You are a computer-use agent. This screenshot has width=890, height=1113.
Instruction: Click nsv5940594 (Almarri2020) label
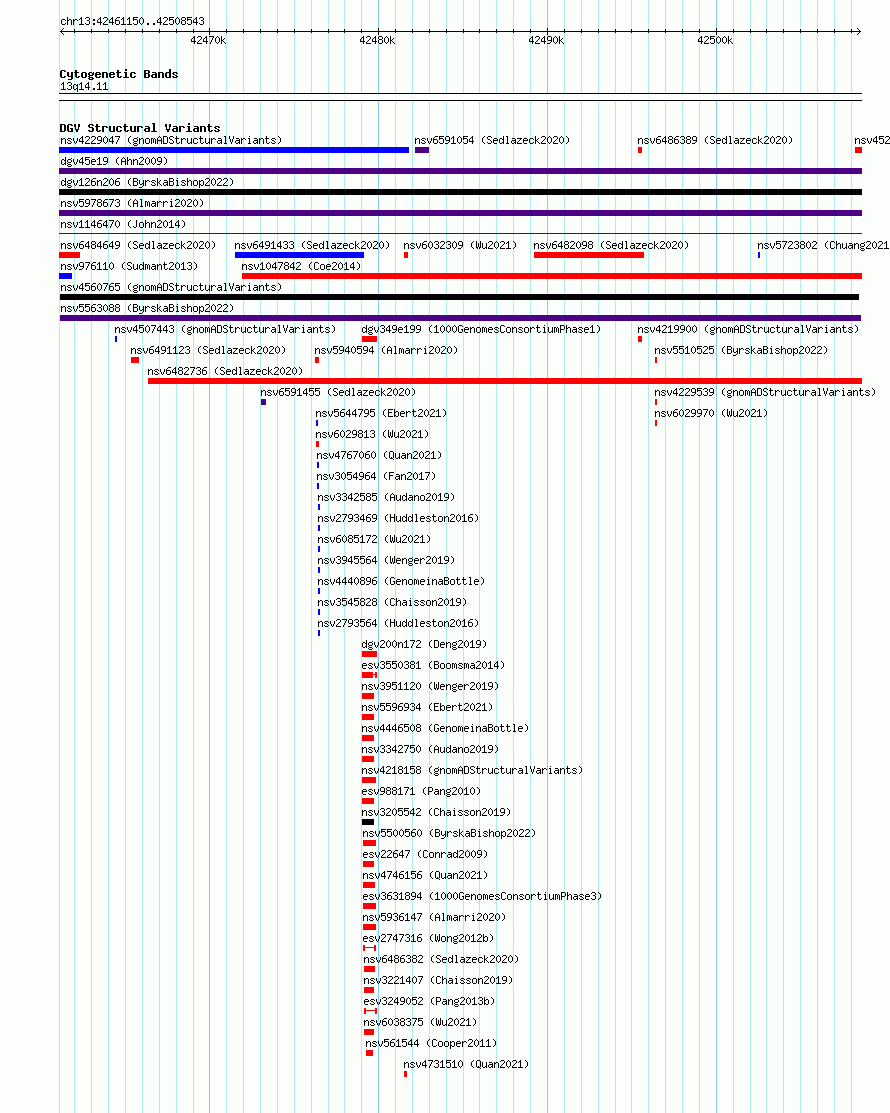pyautogui.click(x=386, y=351)
